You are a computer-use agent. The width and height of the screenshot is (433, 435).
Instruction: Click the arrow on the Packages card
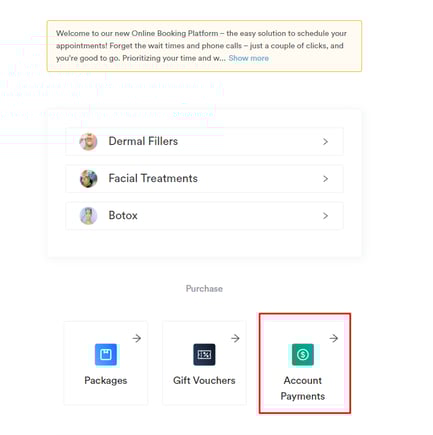[x=137, y=338]
